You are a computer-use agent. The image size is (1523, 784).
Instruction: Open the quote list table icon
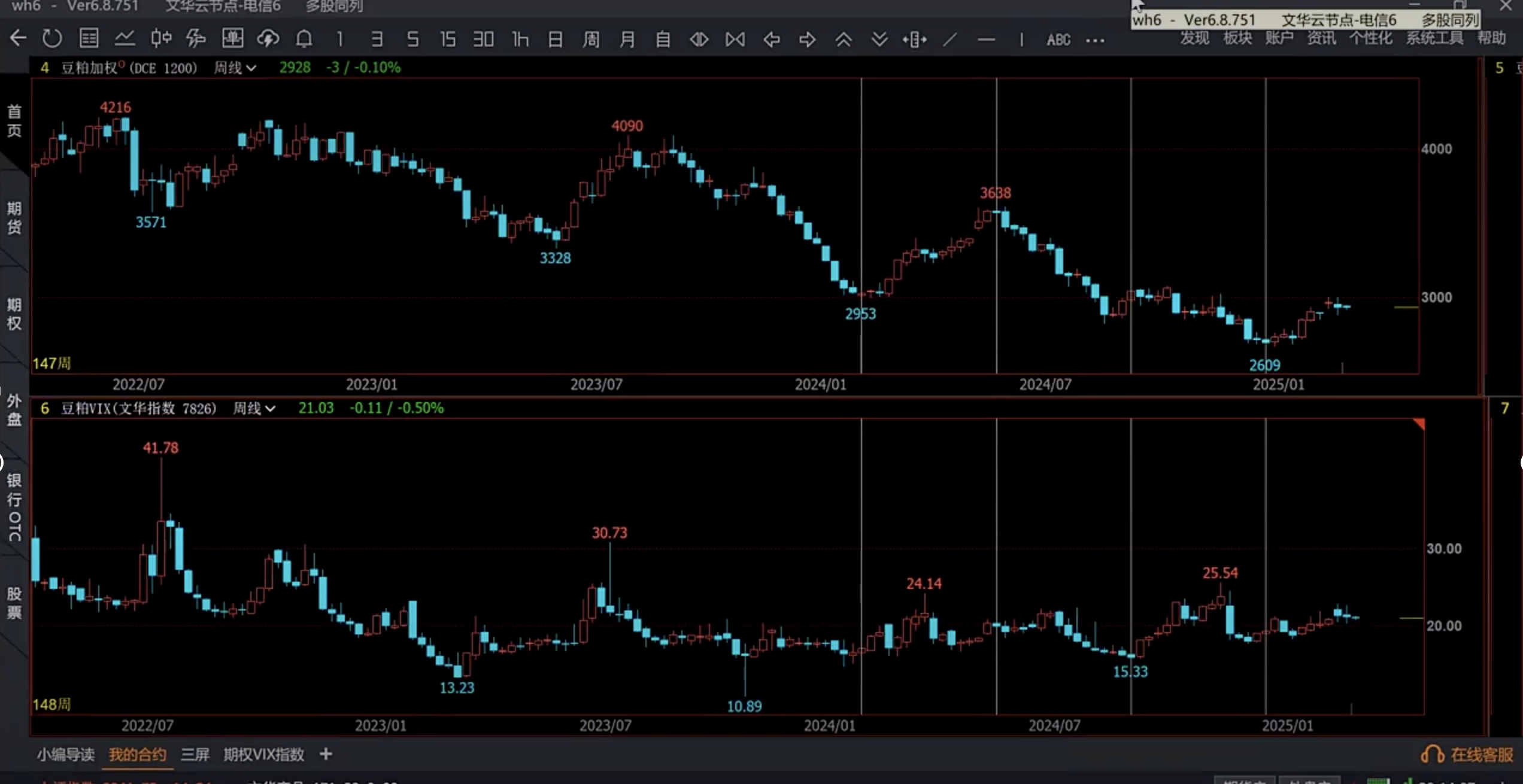(89, 39)
